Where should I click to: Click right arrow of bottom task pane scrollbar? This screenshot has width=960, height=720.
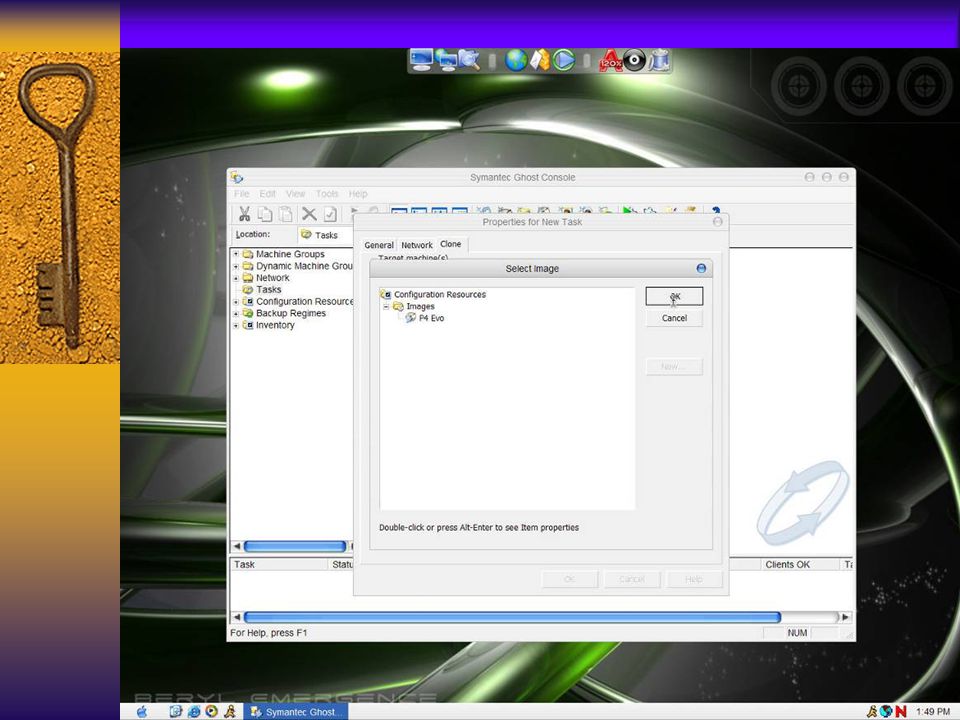point(845,617)
